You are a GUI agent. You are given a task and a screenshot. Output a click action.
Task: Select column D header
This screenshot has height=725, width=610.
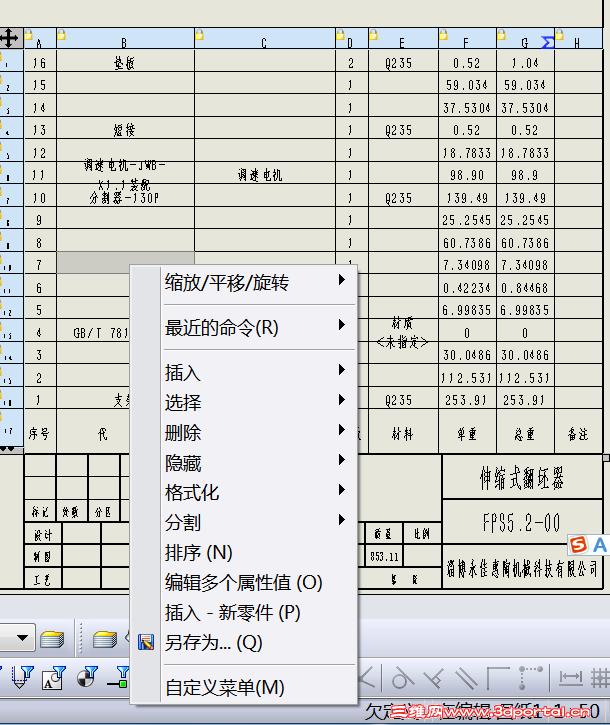click(x=351, y=38)
